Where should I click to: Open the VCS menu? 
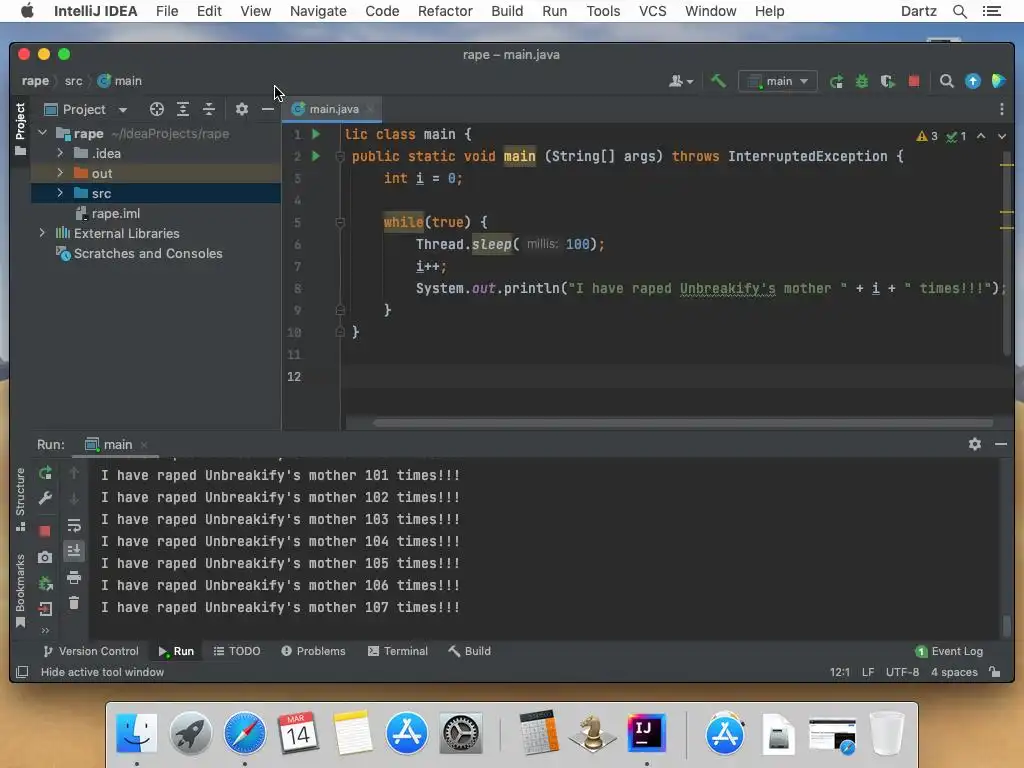pyautogui.click(x=652, y=11)
